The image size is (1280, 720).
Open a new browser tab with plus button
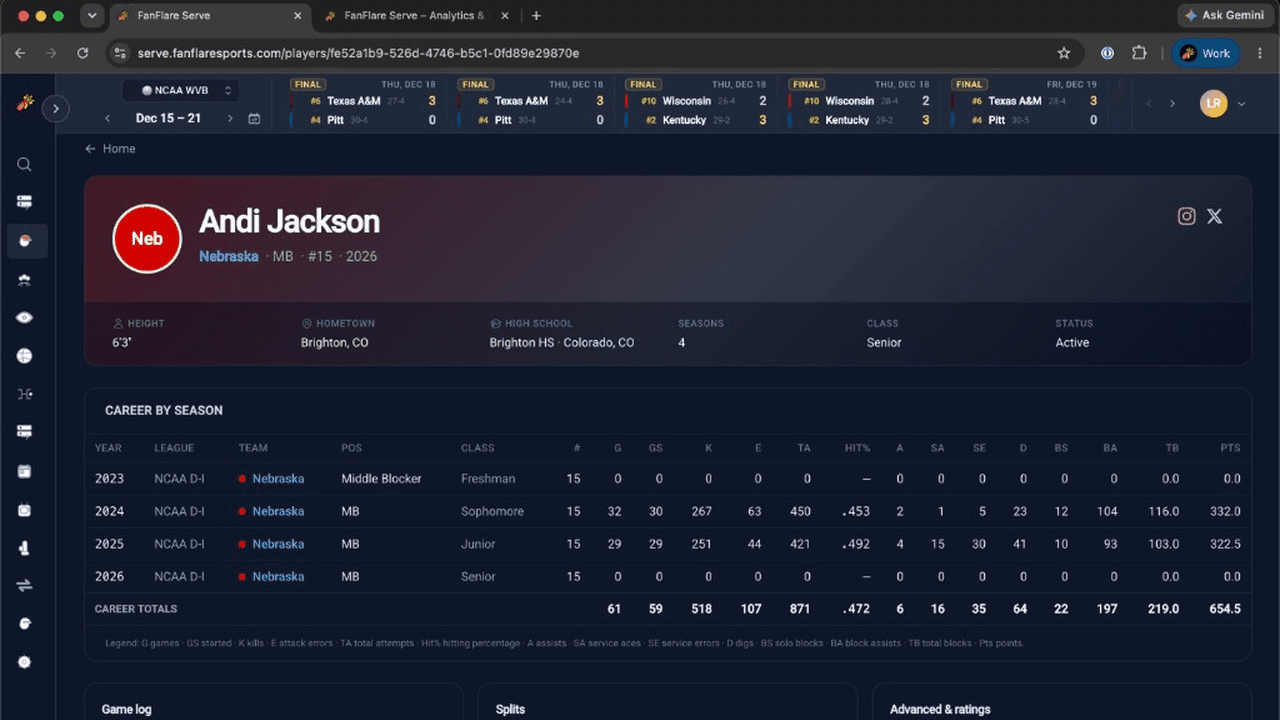[x=536, y=16]
